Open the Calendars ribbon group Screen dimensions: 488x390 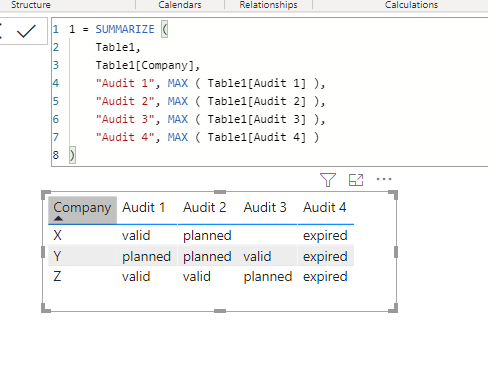[180, 5]
